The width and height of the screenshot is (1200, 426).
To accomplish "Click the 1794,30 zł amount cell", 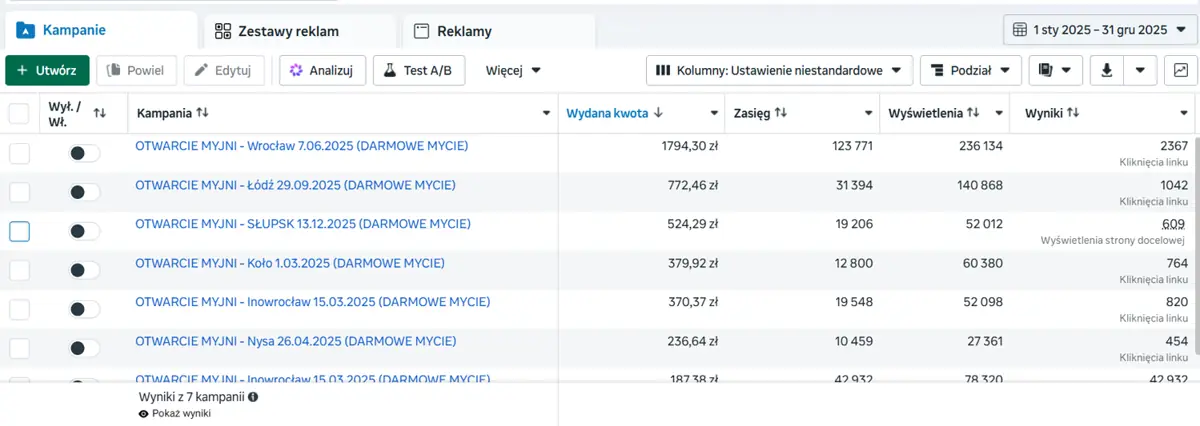I will point(690,146).
